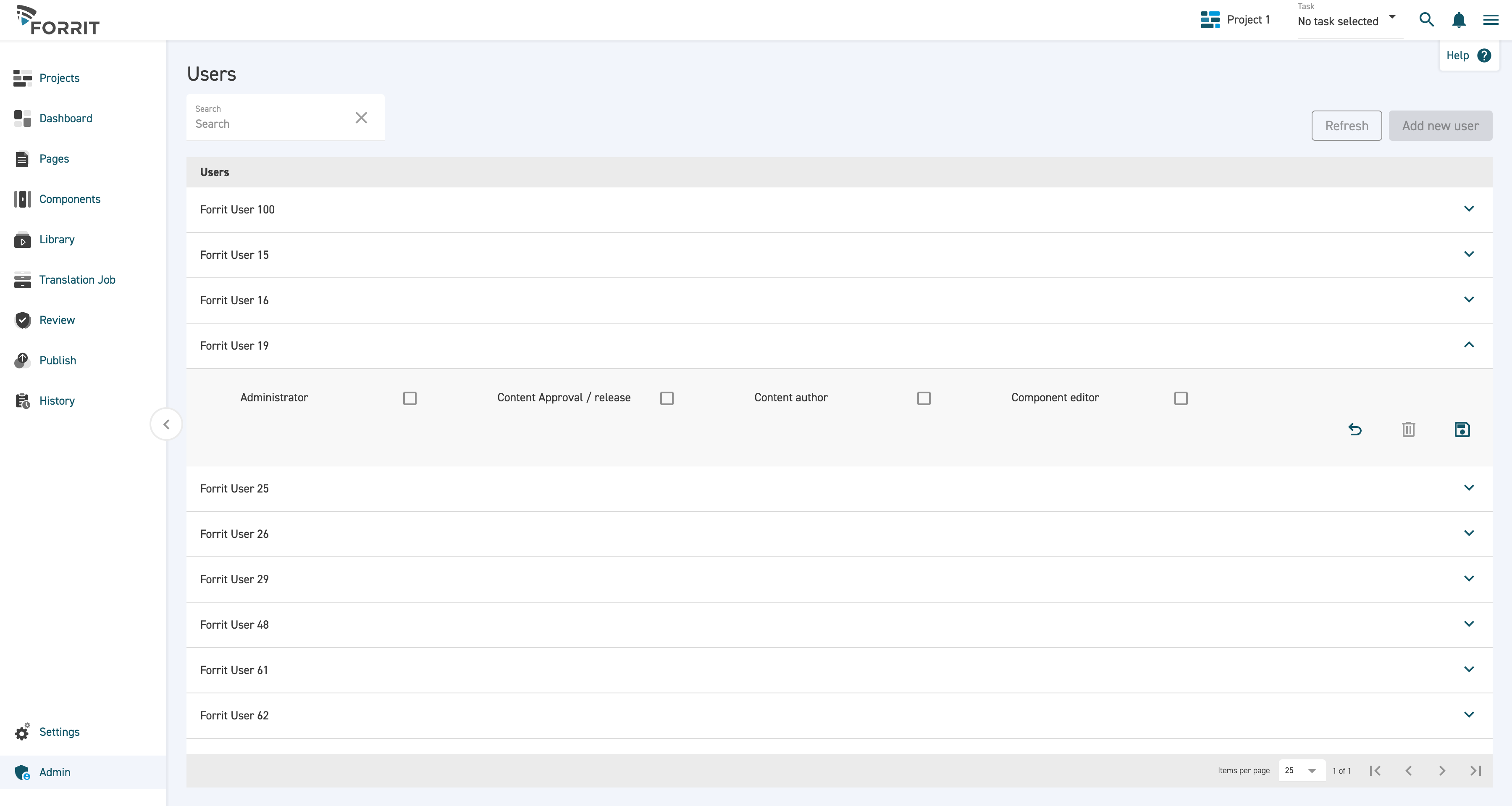Click the Dashboard icon in sidebar
This screenshot has width=1512, height=806.
[x=22, y=118]
